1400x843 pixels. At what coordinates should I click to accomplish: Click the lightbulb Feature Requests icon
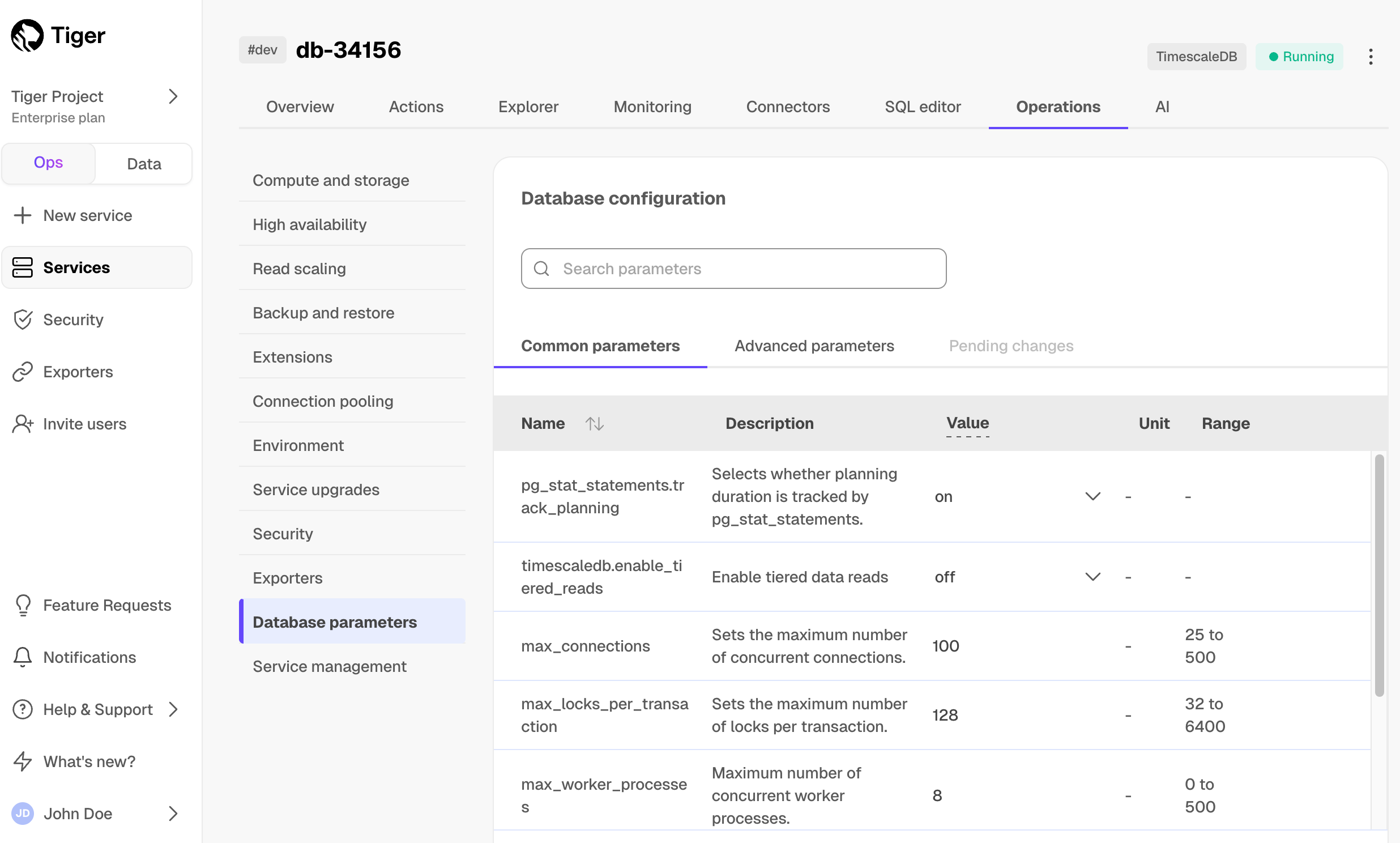click(x=23, y=605)
